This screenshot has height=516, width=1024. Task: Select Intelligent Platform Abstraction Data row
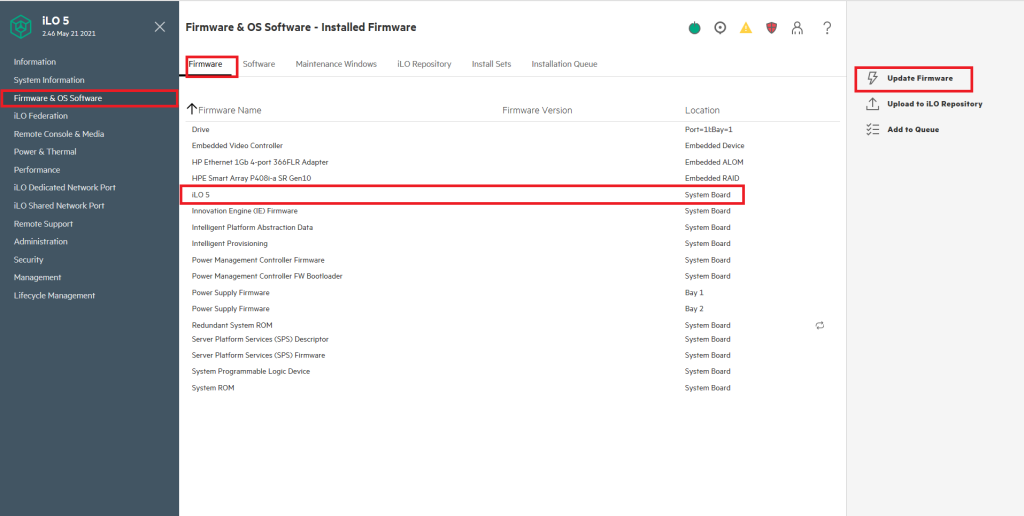pos(513,227)
